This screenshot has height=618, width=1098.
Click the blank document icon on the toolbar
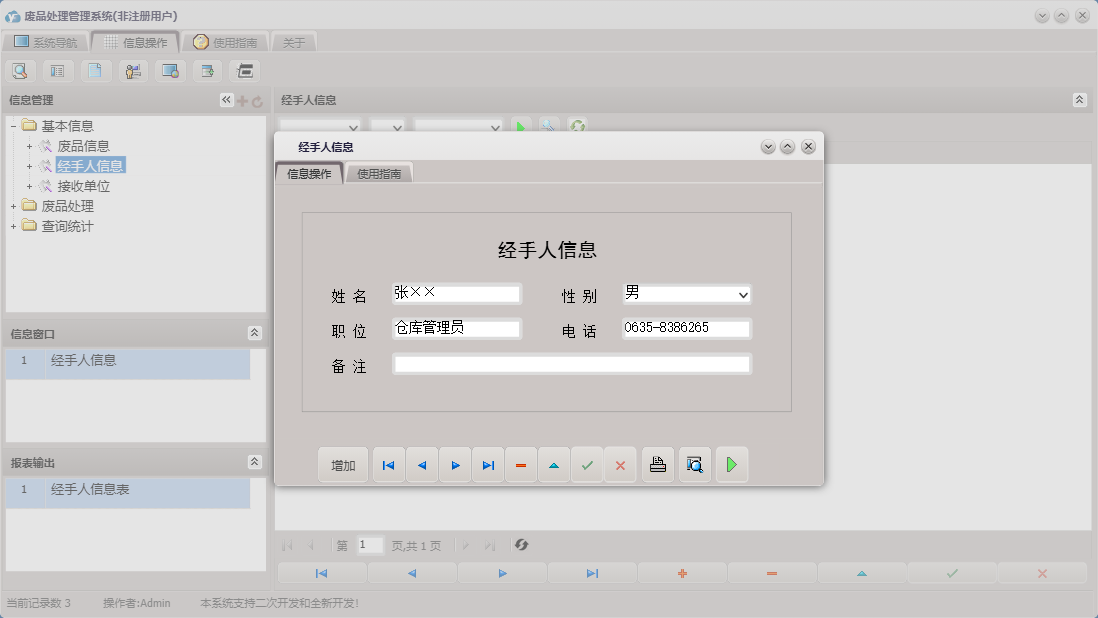96,70
